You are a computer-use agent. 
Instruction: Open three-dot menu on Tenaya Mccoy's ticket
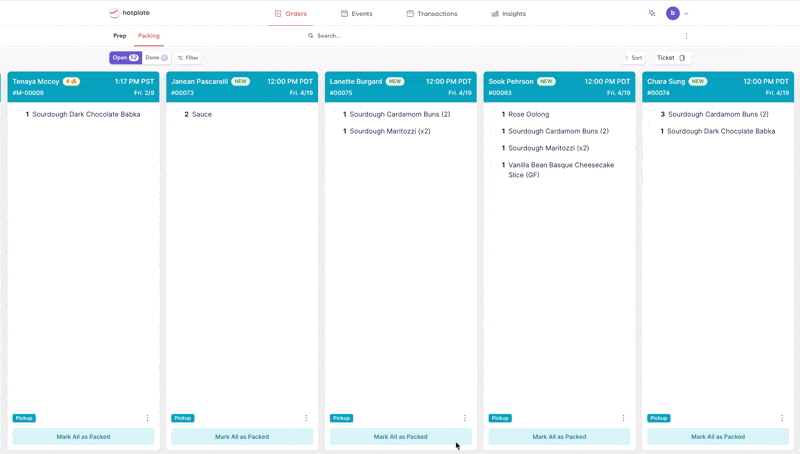pyautogui.click(x=148, y=418)
